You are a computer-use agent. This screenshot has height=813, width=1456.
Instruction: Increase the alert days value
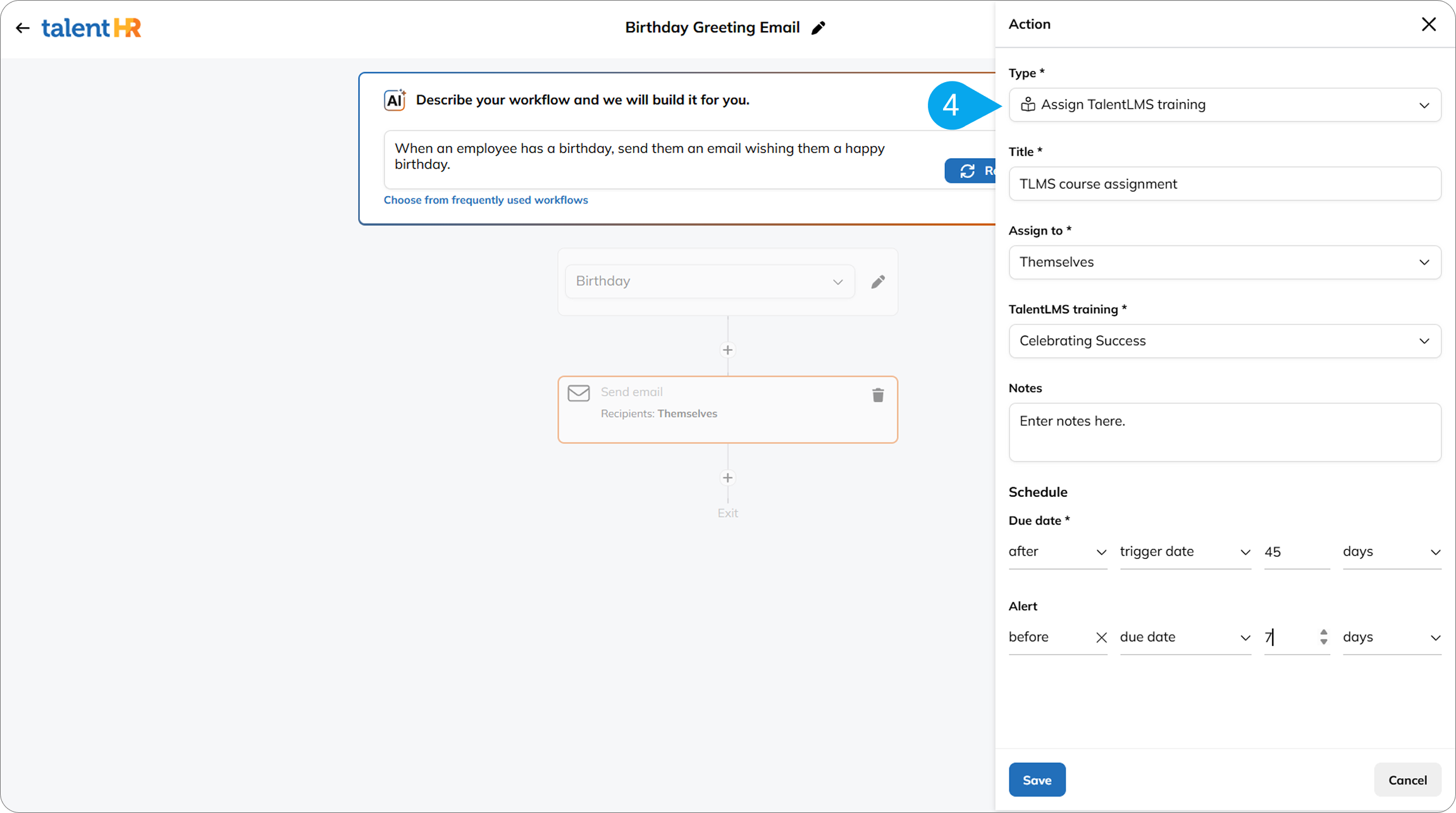(x=1324, y=632)
